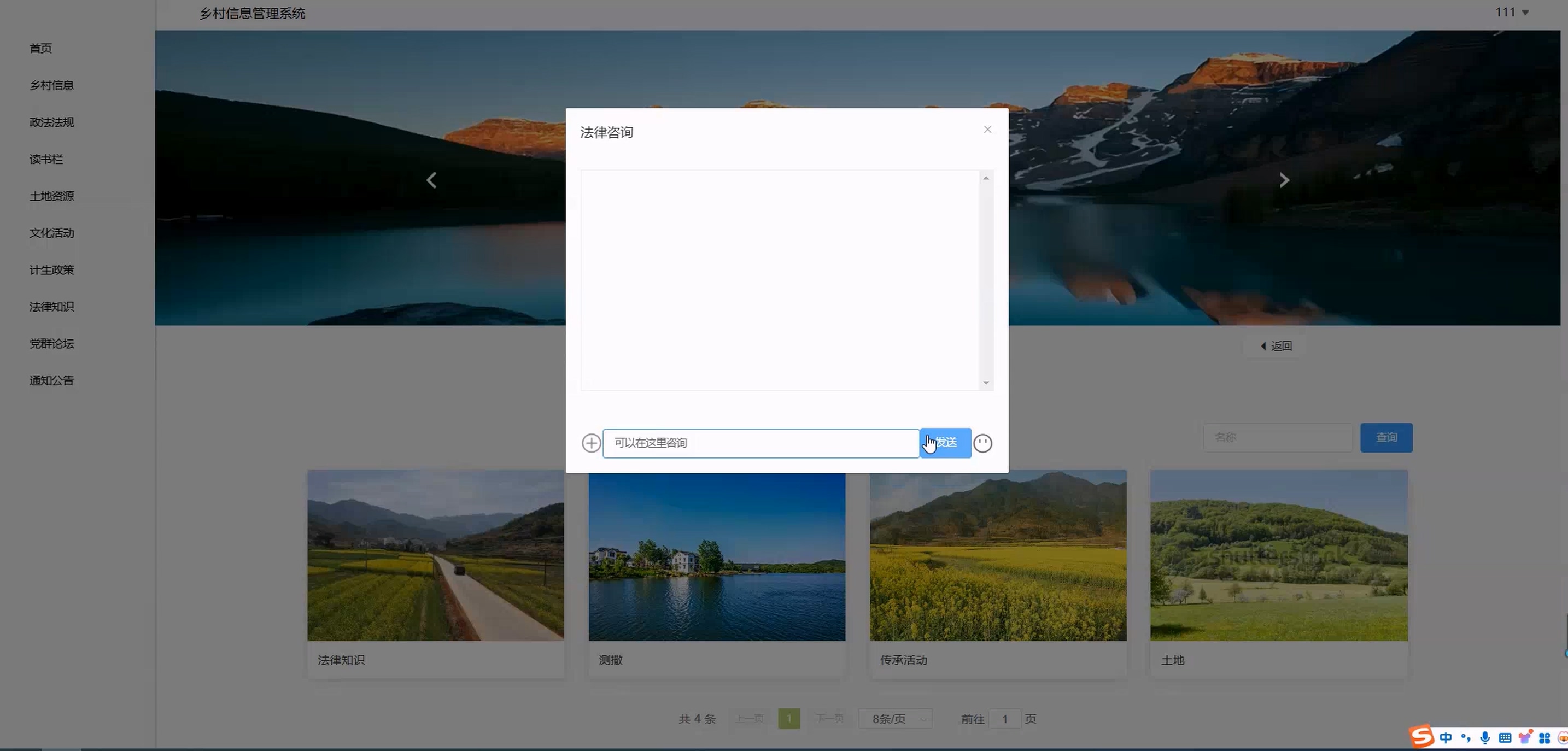Go to previous carousel slide
The image size is (1568, 751).
(x=431, y=180)
